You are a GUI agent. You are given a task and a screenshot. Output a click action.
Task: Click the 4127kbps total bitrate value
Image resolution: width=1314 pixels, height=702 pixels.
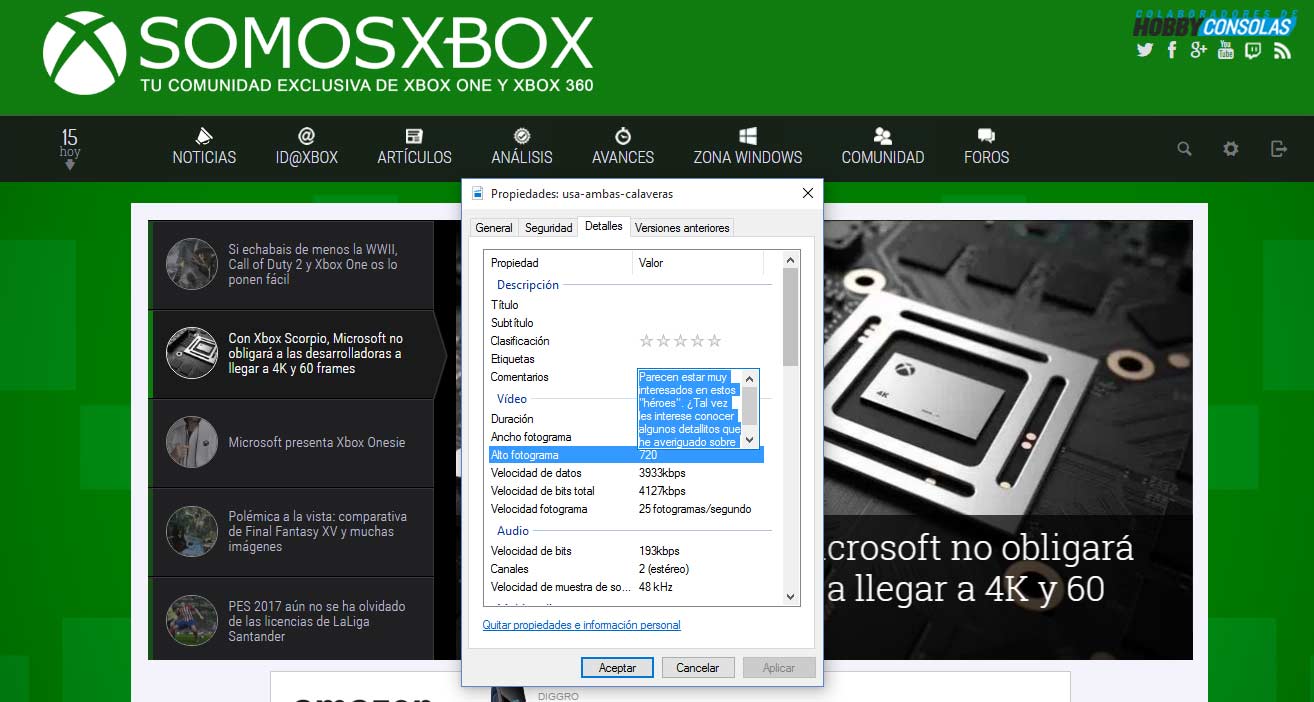pos(662,491)
